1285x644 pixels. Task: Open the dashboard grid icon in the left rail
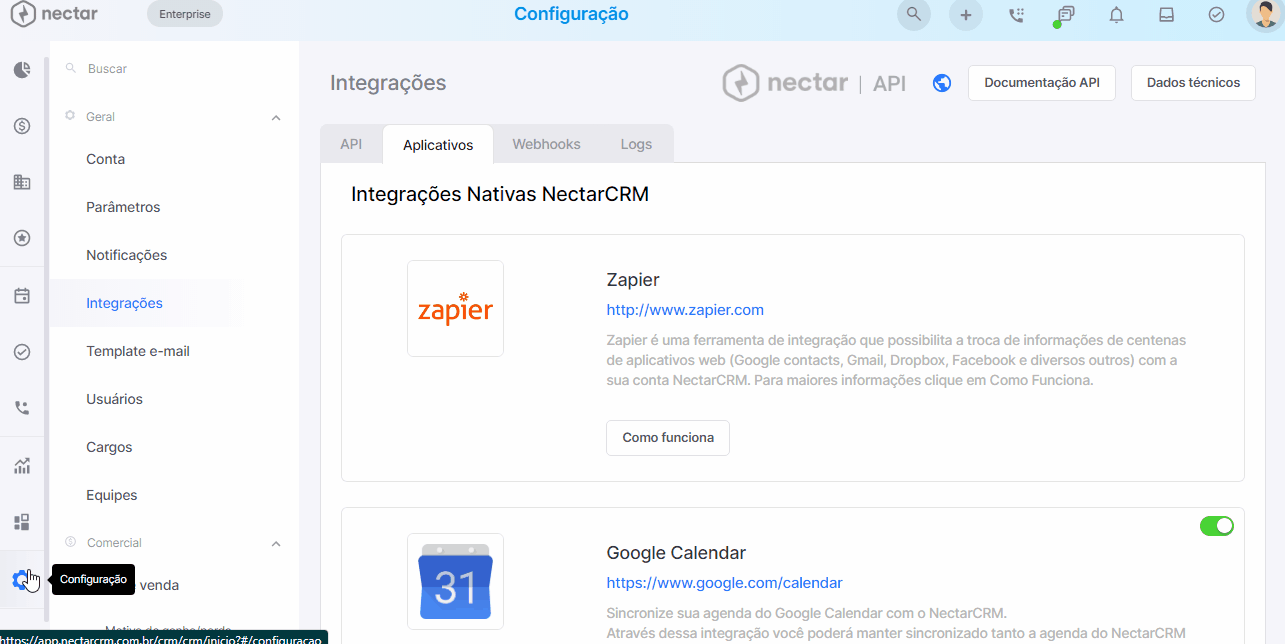tap(22, 522)
